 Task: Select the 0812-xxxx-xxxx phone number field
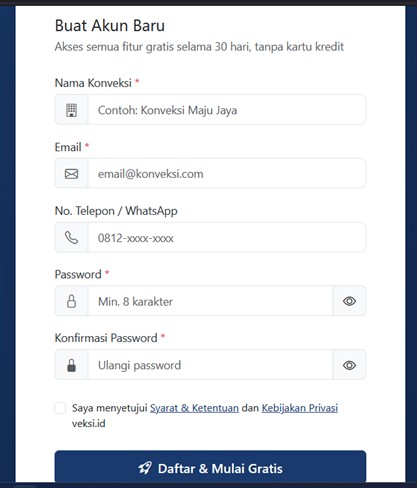click(227, 237)
